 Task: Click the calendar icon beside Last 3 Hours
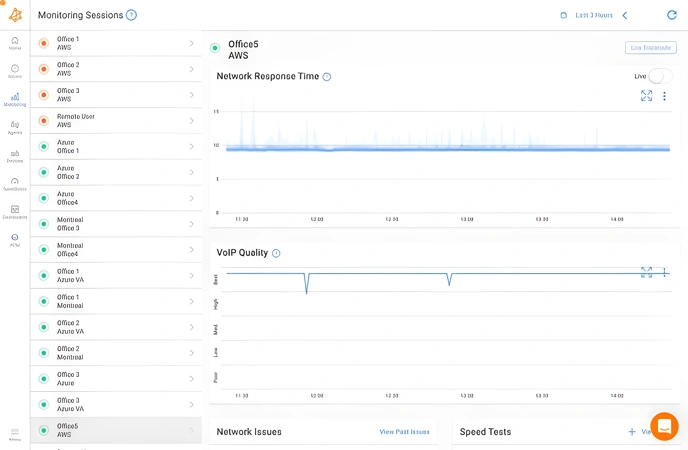(563, 15)
